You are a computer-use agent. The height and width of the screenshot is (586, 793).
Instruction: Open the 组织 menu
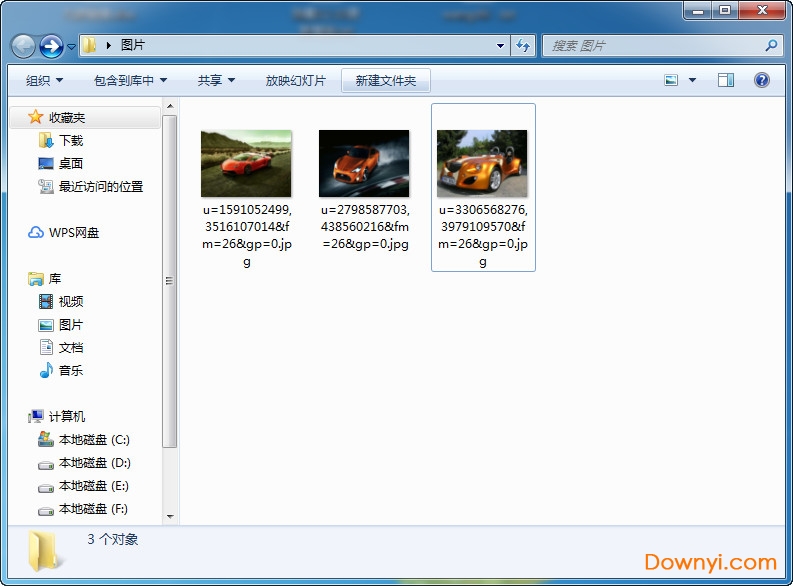44,80
